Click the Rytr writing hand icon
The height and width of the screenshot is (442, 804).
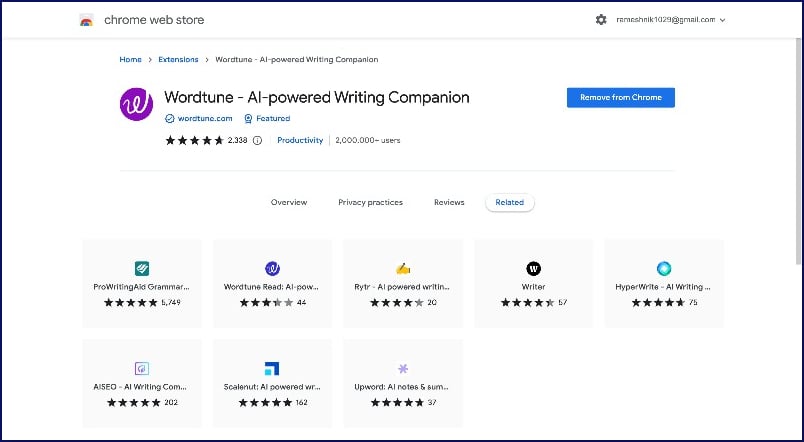[403, 268]
